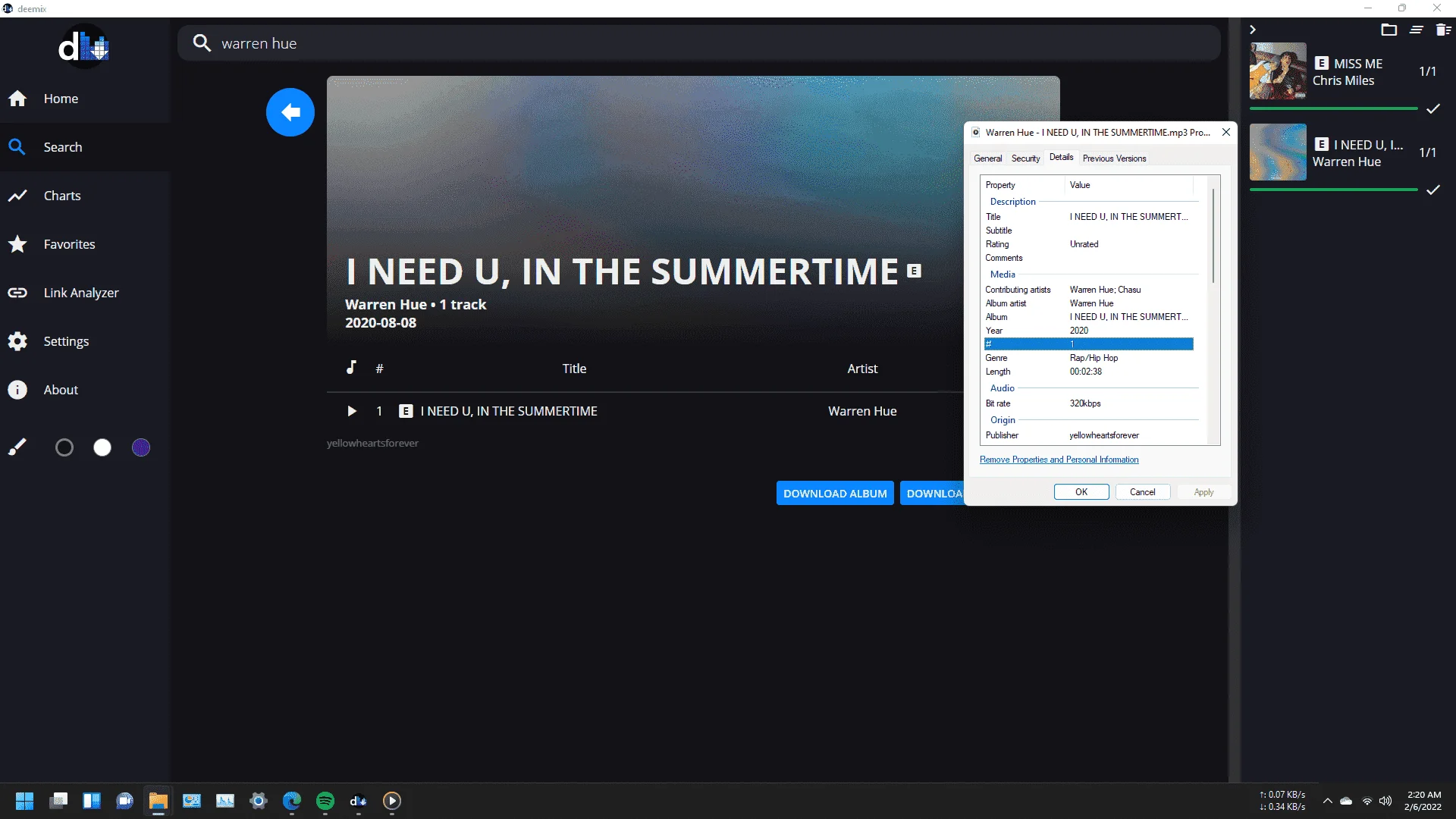This screenshot has height=819, width=1456.
Task: Click the MISS ME album thumbnail
Action: pyautogui.click(x=1278, y=71)
